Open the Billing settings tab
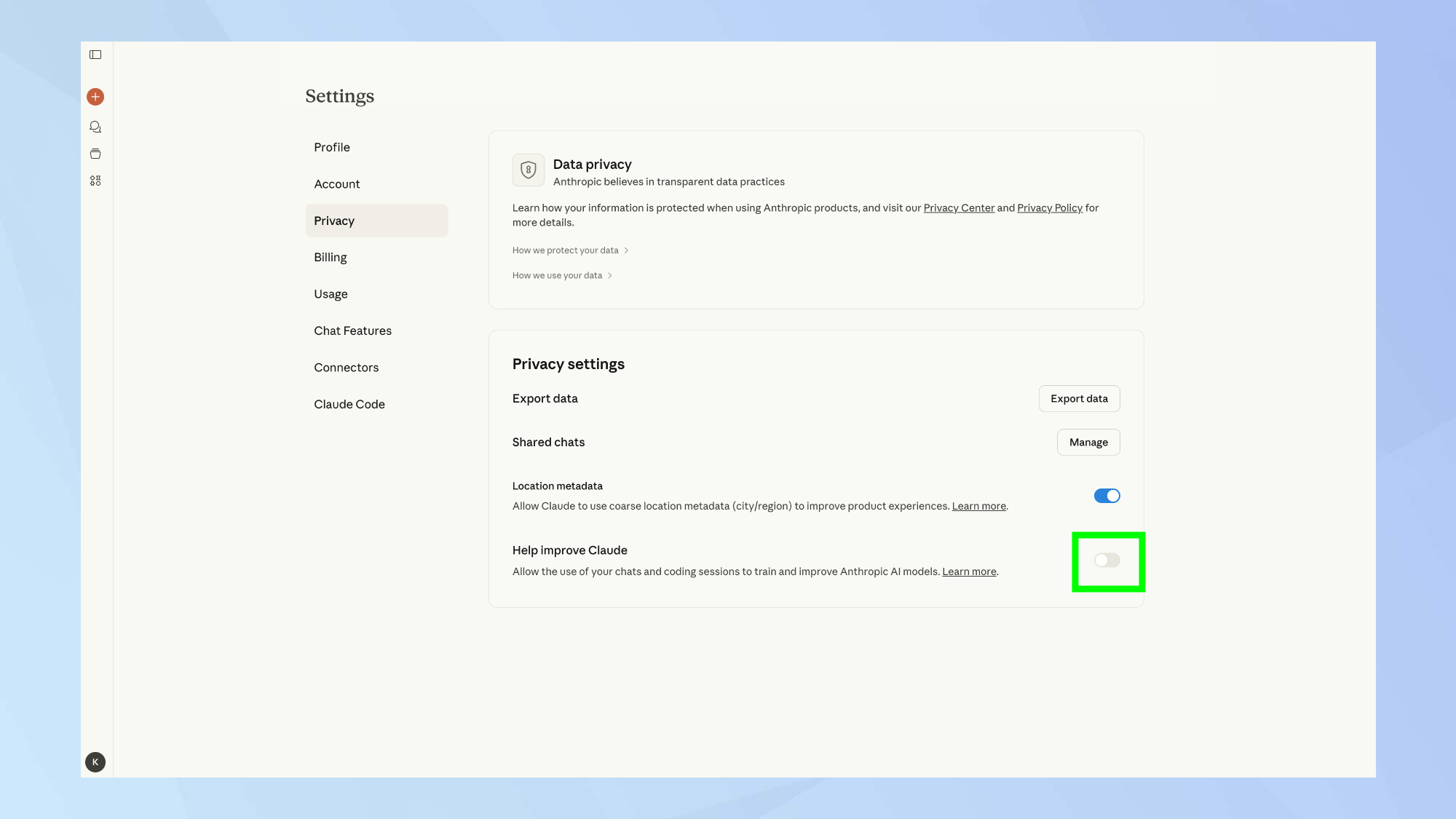The image size is (1456, 819). [331, 257]
